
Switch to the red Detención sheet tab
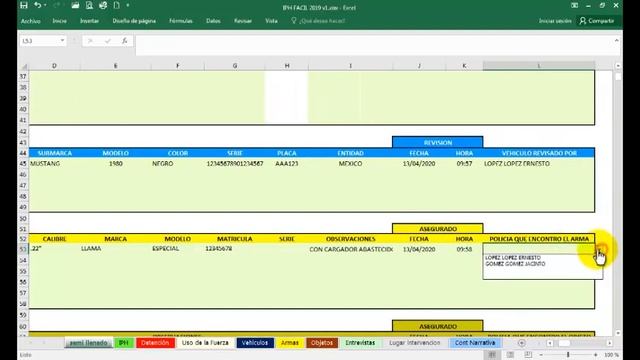pos(155,343)
